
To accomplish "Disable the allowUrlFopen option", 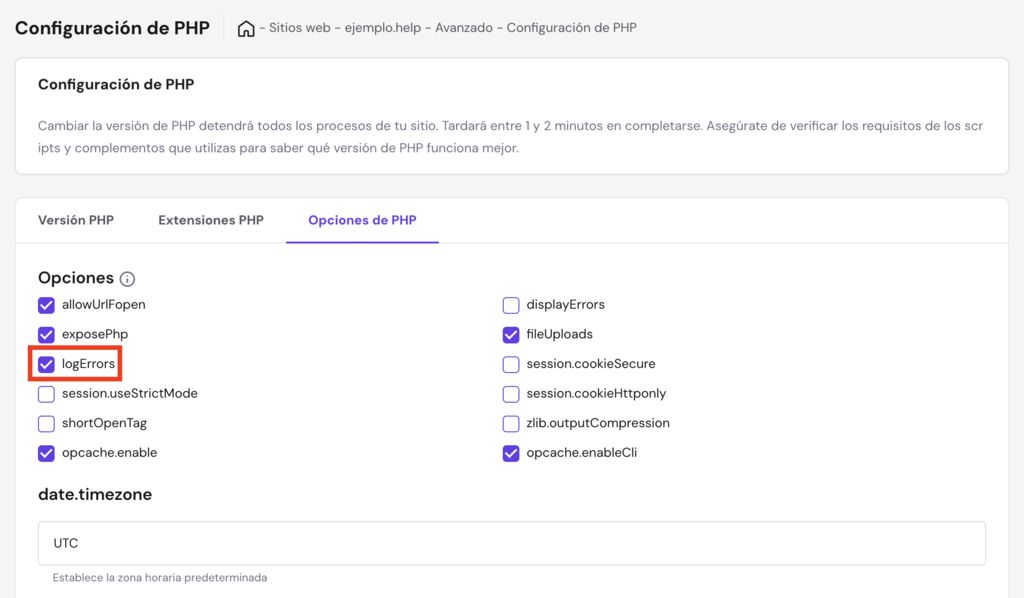I will point(45,305).
